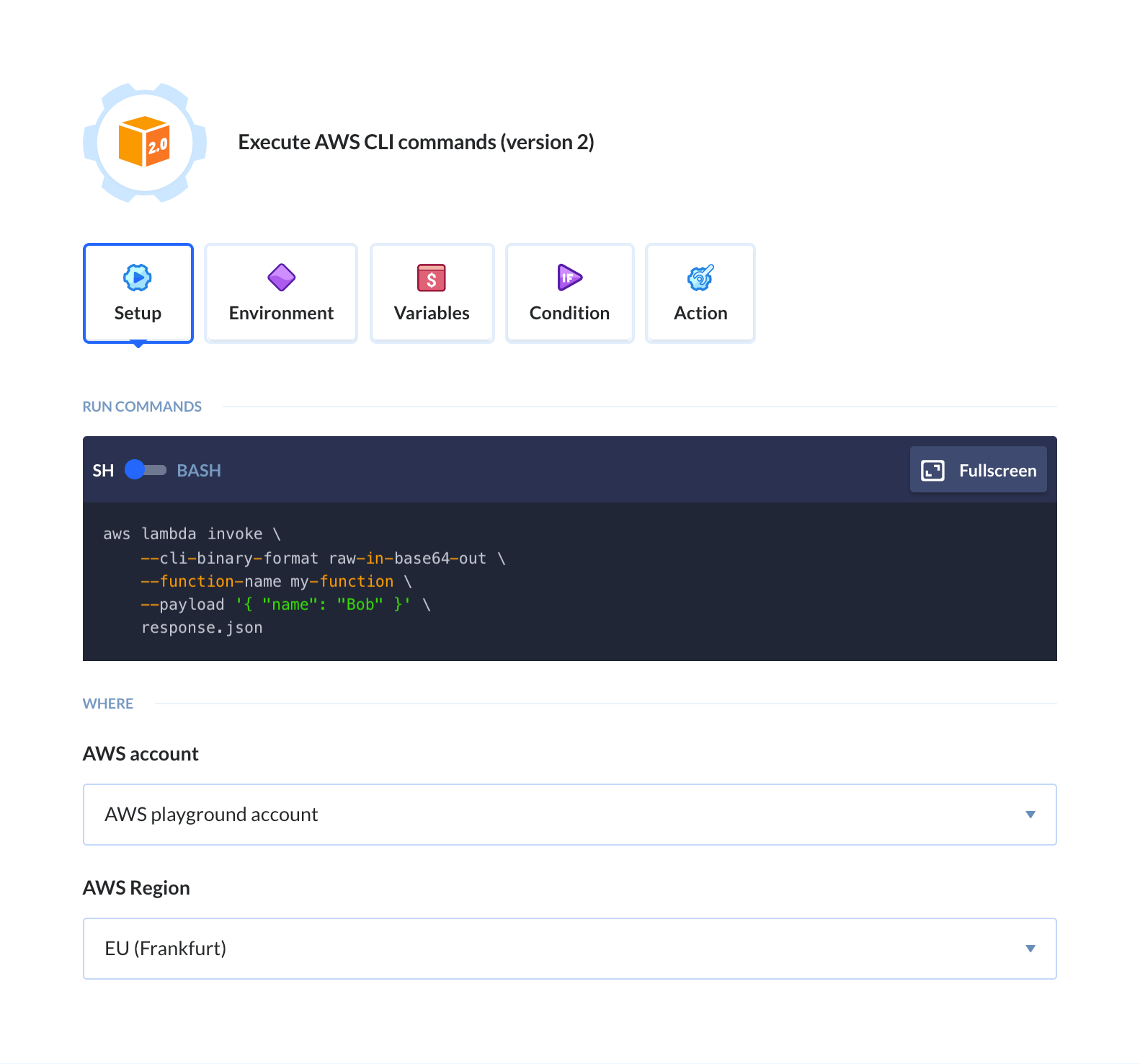Screen dimensions: 1140x1064
Task: Open the editor in Fullscreen
Action: pos(979,470)
